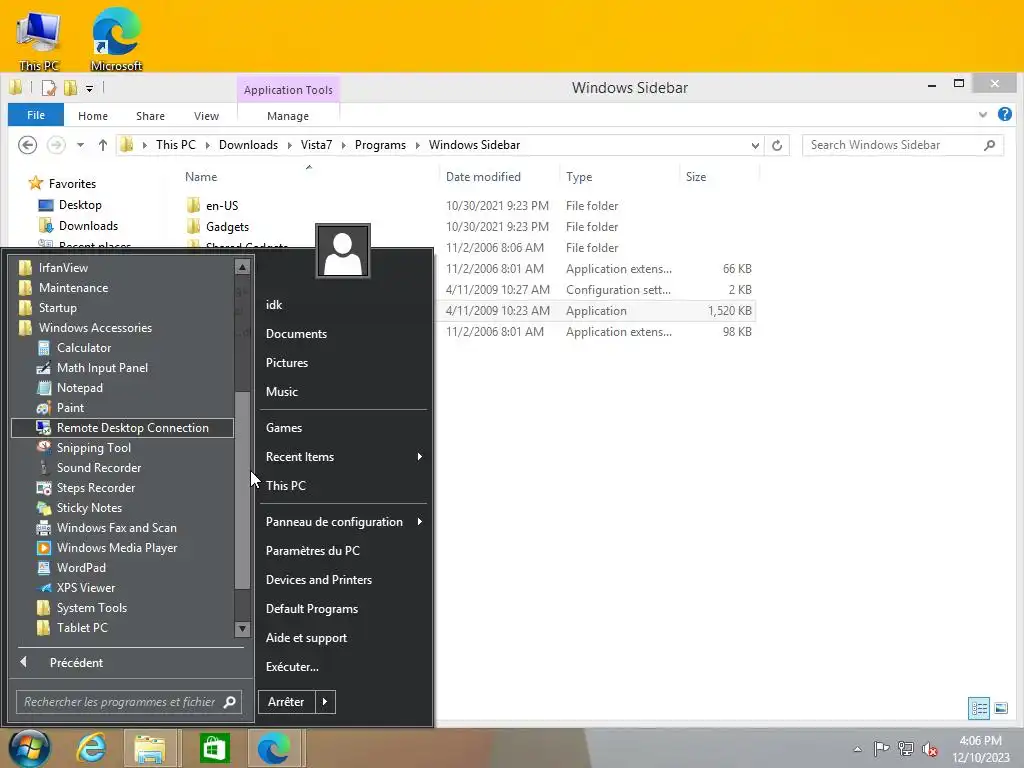Open Microsoft Edge on the taskbar
This screenshot has width=1024, height=768.
coord(274,748)
